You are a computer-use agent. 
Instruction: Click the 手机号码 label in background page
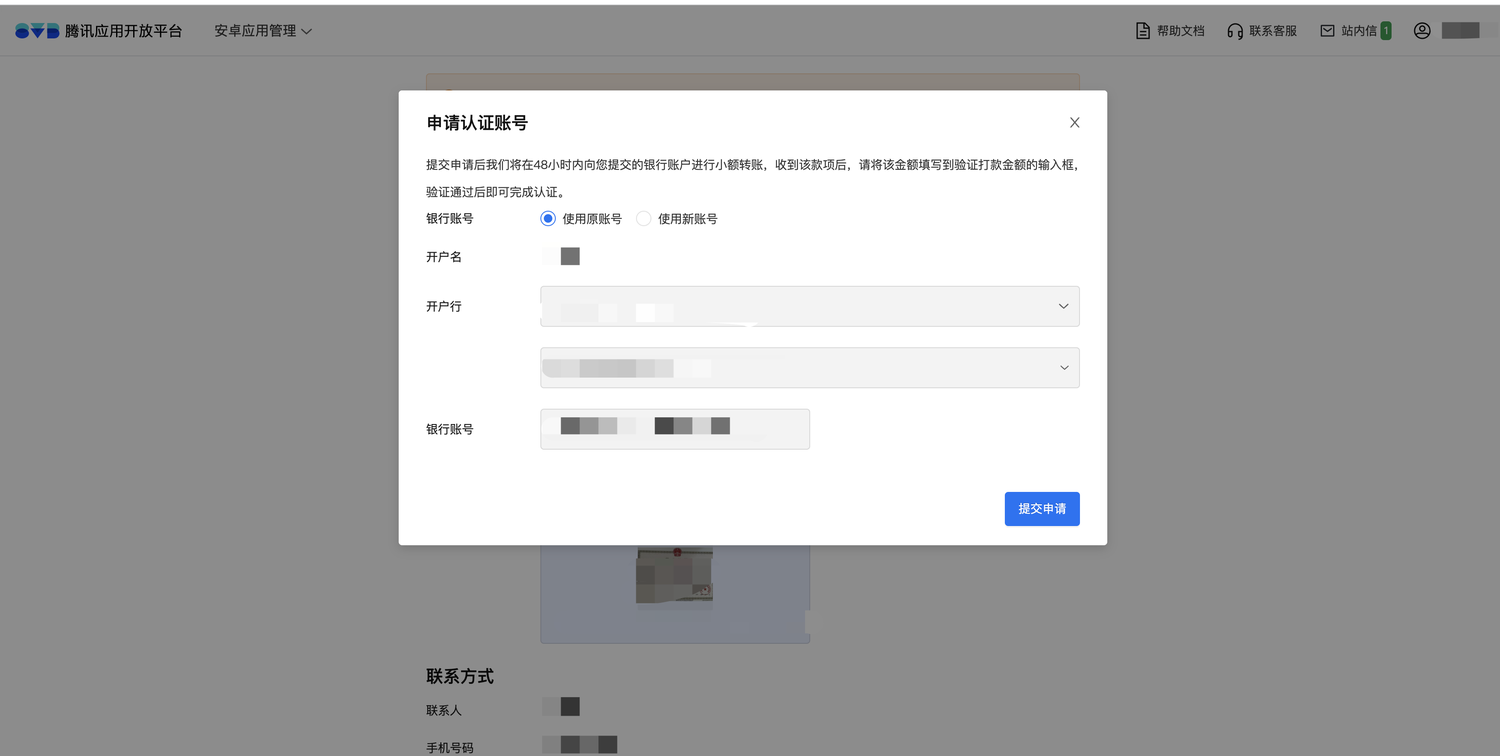[450, 747]
